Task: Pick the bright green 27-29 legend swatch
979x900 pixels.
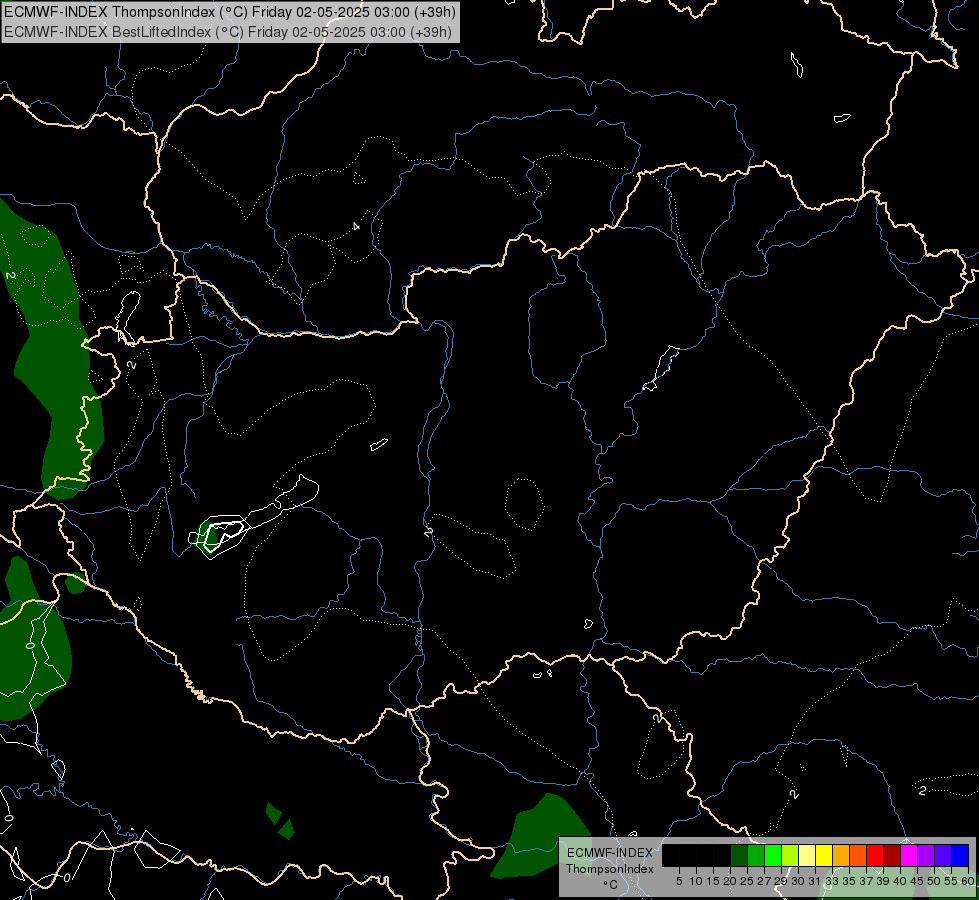Action: [x=773, y=856]
